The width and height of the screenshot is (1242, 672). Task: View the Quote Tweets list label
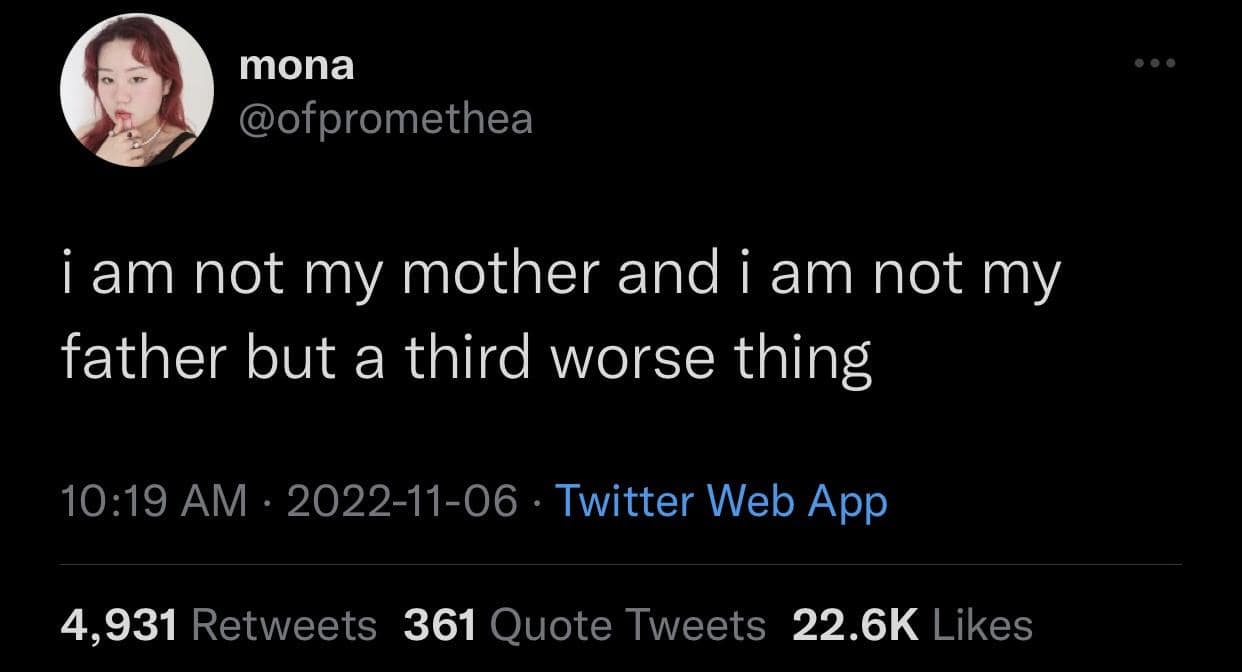point(628,625)
